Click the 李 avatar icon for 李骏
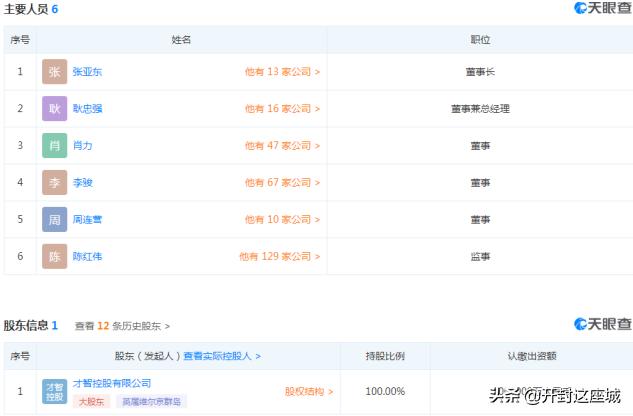The height and width of the screenshot is (416, 633). click(x=54, y=182)
